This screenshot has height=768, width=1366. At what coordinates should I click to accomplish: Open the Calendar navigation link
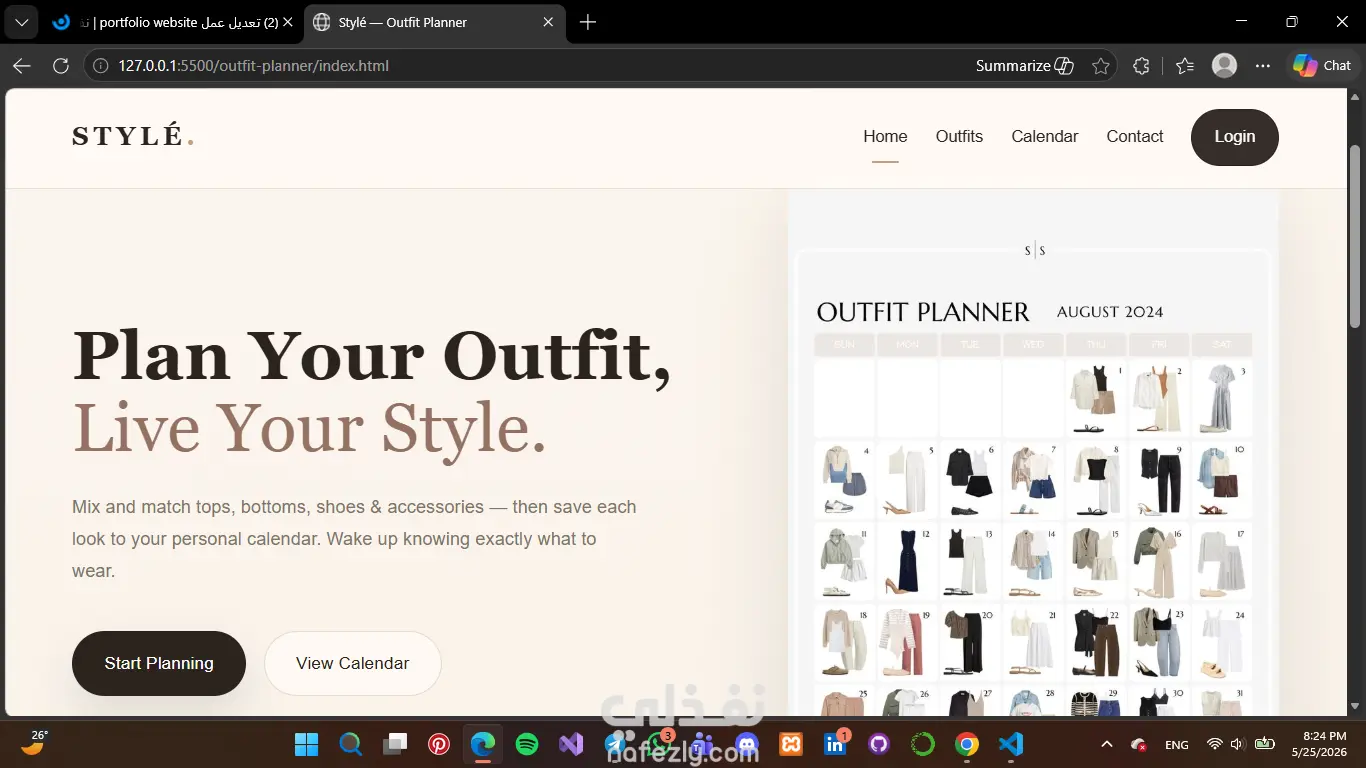point(1044,137)
